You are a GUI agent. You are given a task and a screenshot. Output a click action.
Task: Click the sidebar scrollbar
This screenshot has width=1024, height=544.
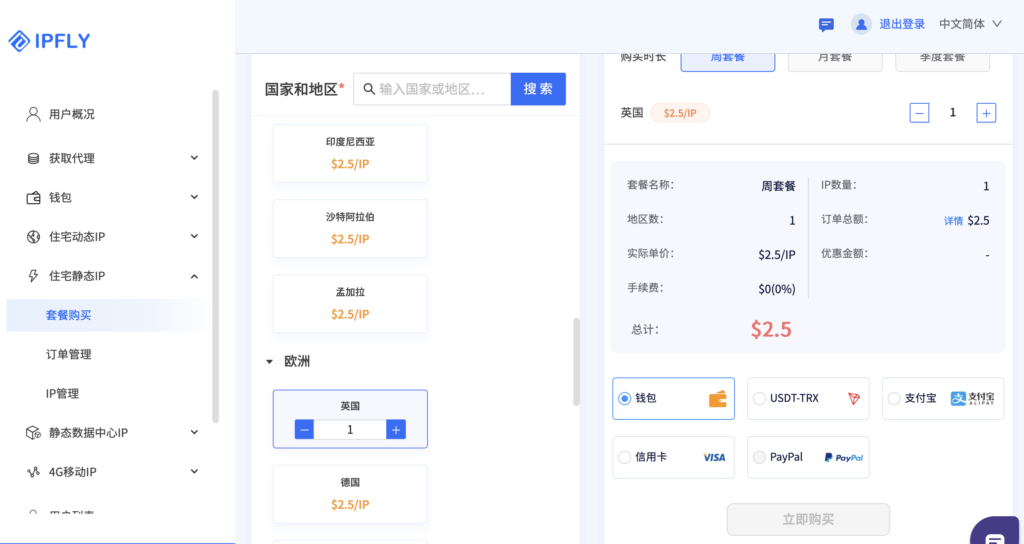click(x=216, y=257)
